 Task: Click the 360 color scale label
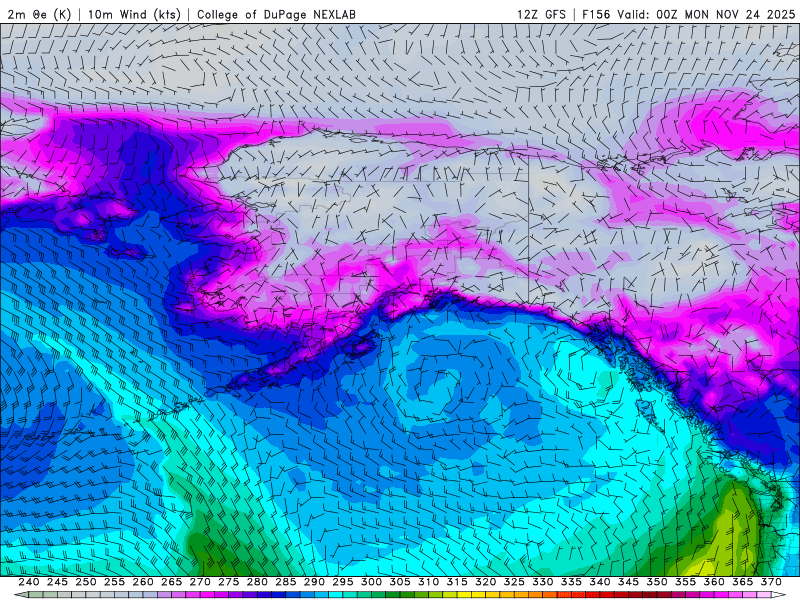coord(714,582)
